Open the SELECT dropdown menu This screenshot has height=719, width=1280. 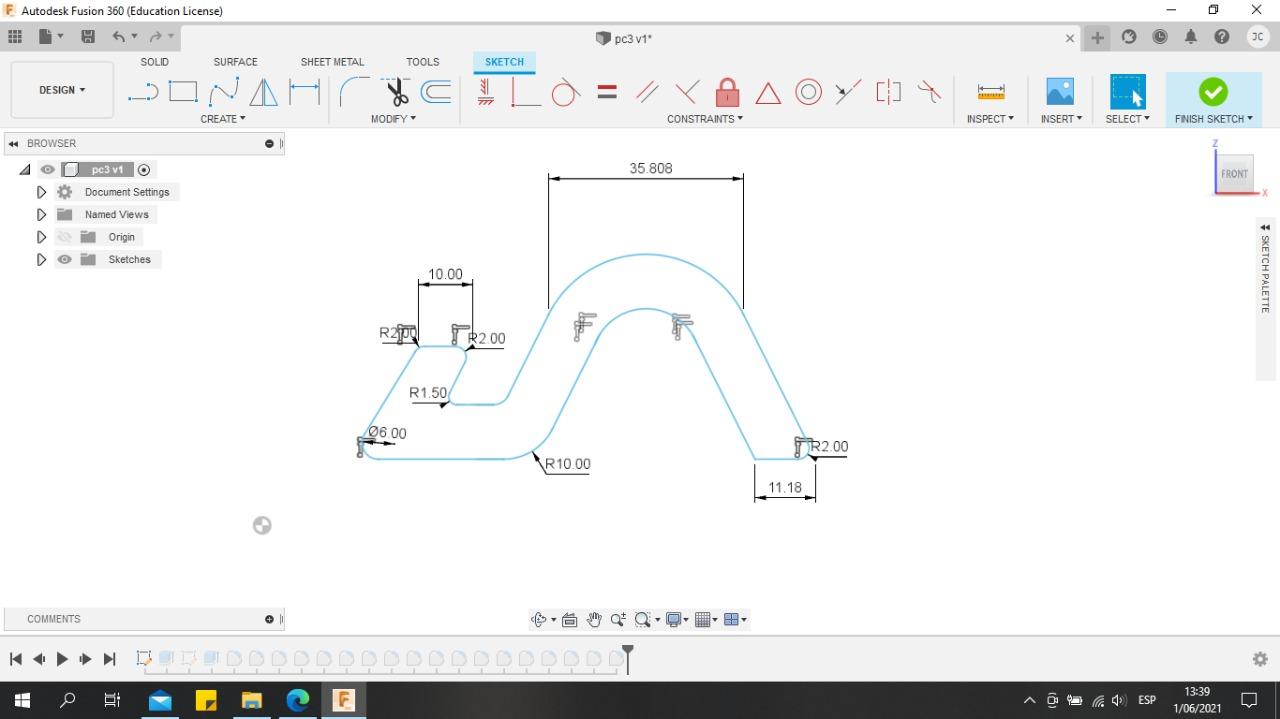pos(1127,119)
